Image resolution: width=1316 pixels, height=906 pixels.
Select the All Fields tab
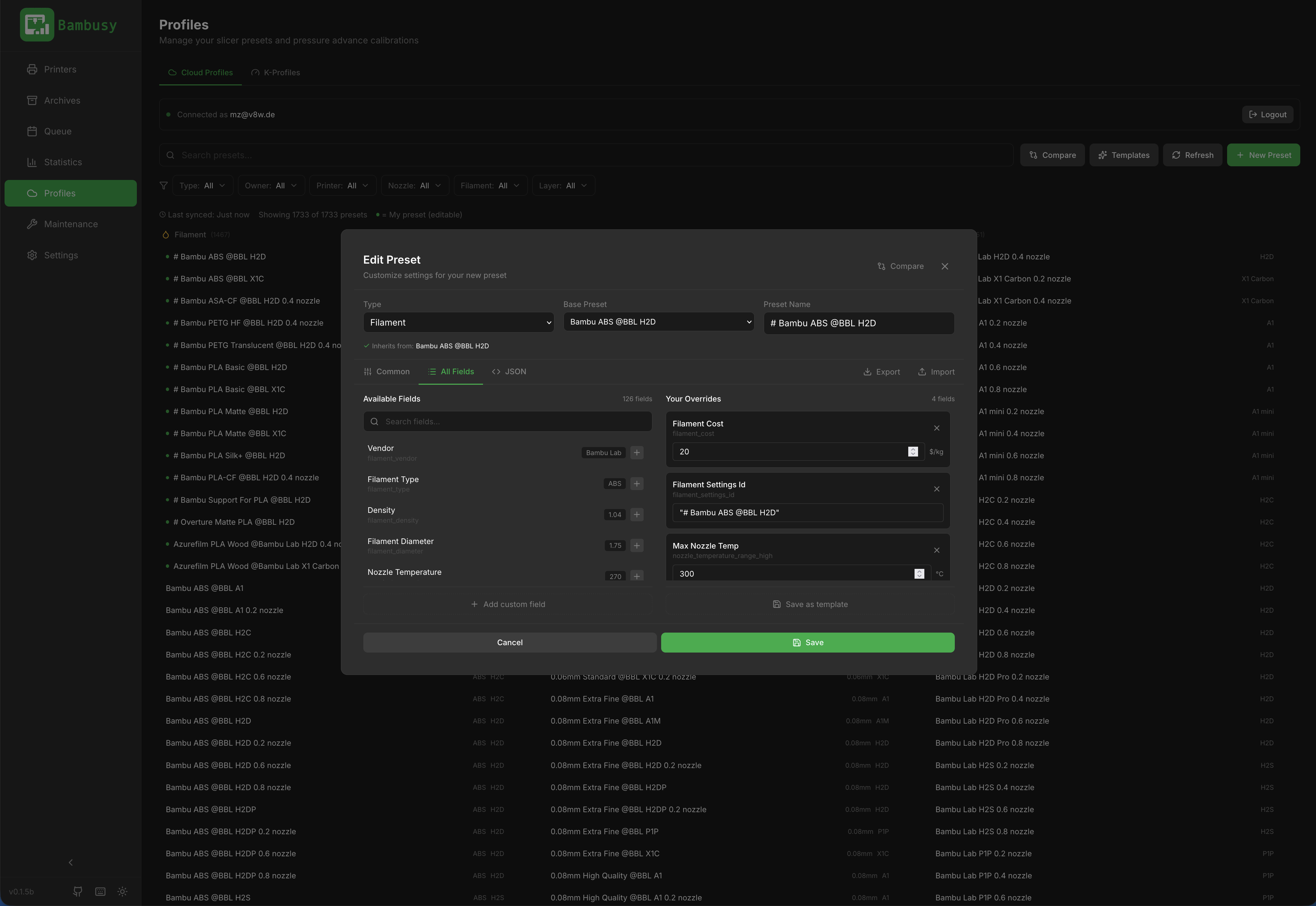pos(450,371)
